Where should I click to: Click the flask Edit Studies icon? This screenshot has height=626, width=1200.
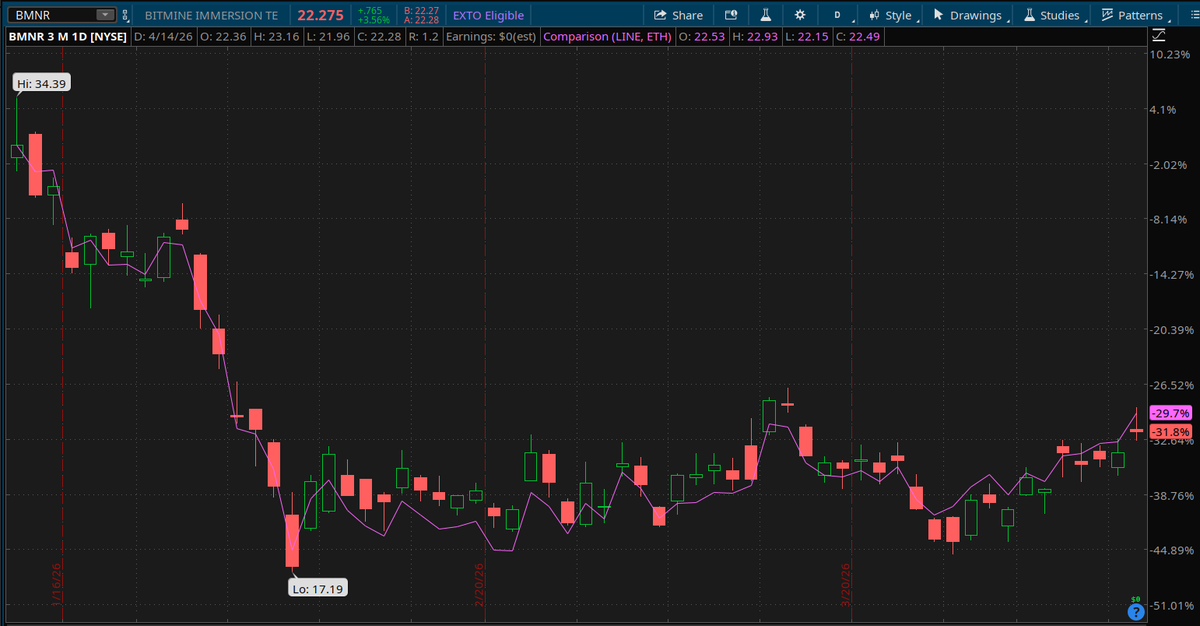click(765, 15)
